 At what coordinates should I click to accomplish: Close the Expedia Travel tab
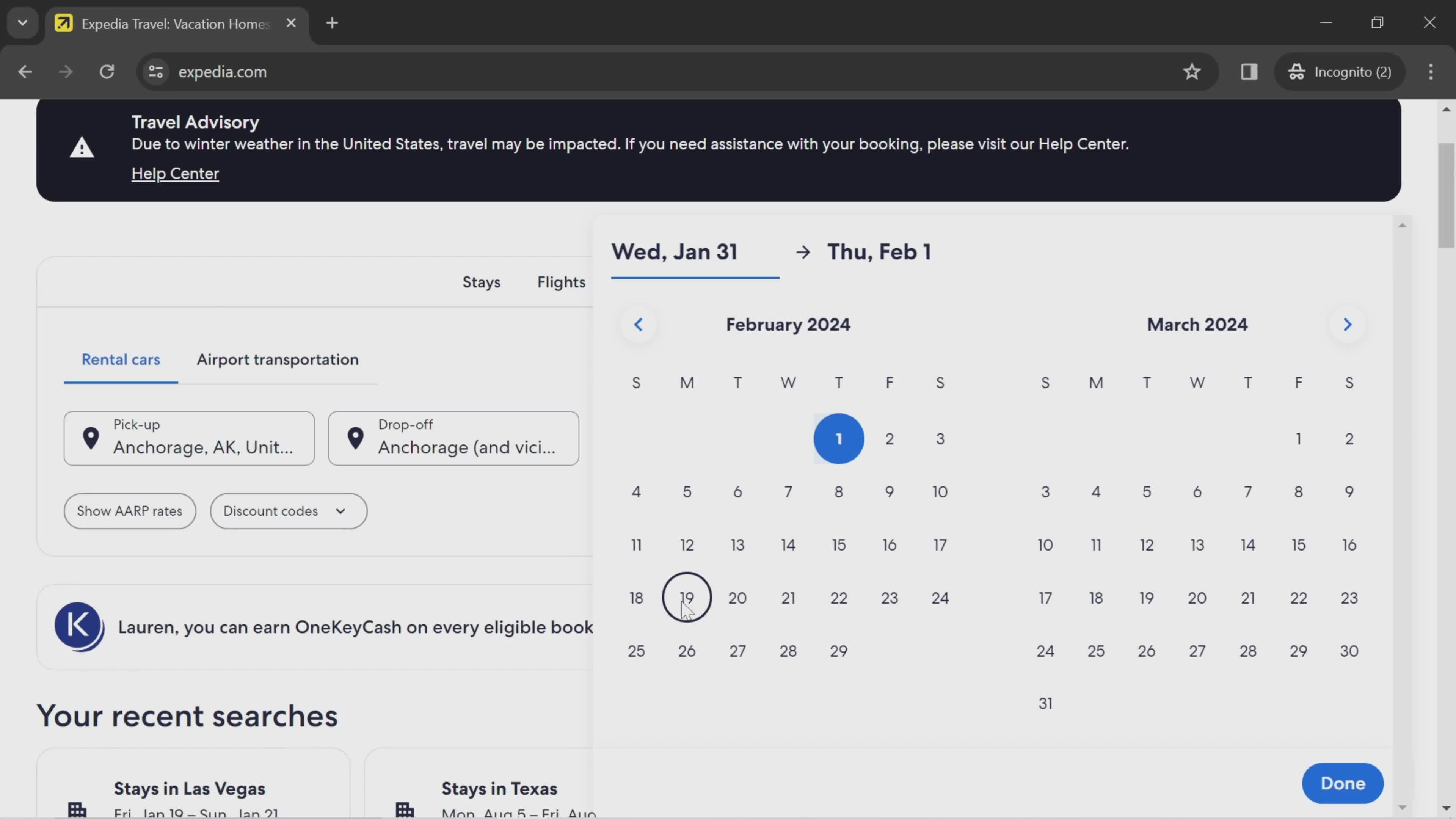click(291, 23)
